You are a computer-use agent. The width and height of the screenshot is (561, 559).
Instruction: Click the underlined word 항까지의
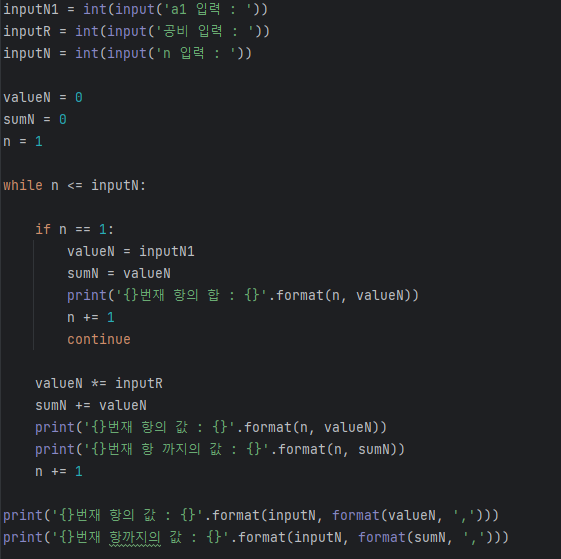pyautogui.click(x=135, y=538)
